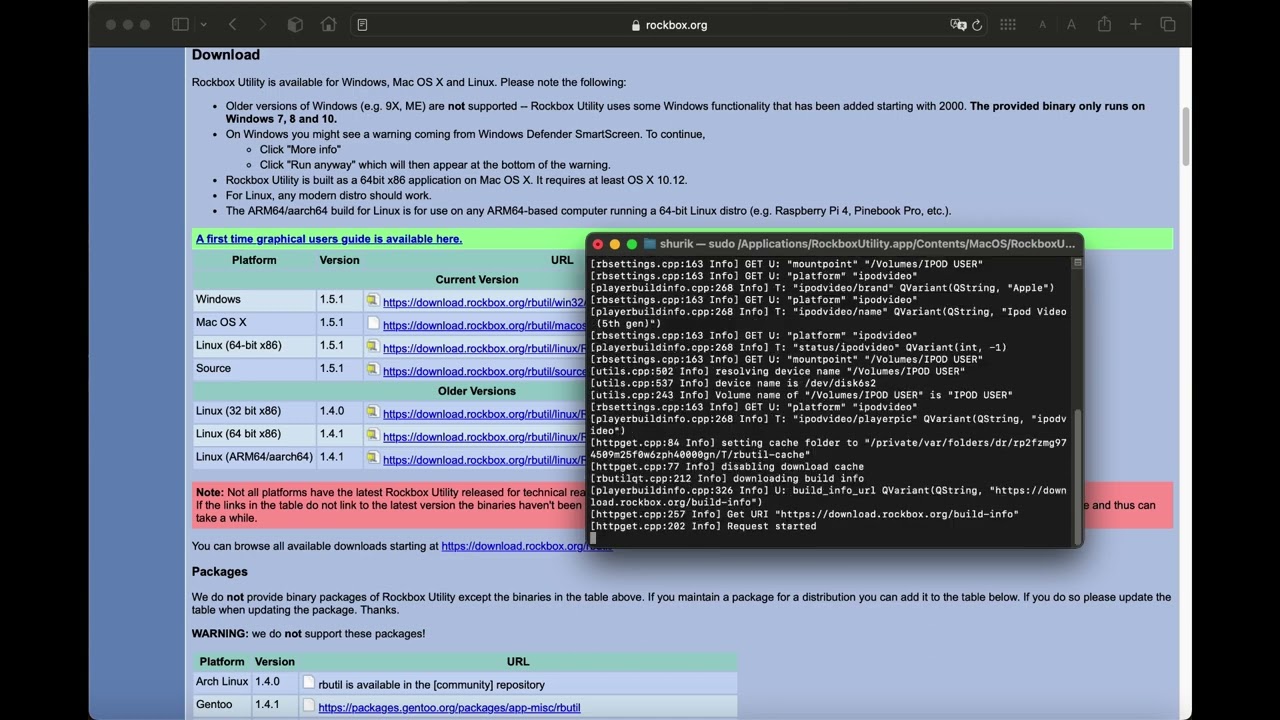This screenshot has width=1280, height=720.
Task: Select the 'Linux (ARM64/aarch64)' platform cell
Action: (x=254, y=457)
